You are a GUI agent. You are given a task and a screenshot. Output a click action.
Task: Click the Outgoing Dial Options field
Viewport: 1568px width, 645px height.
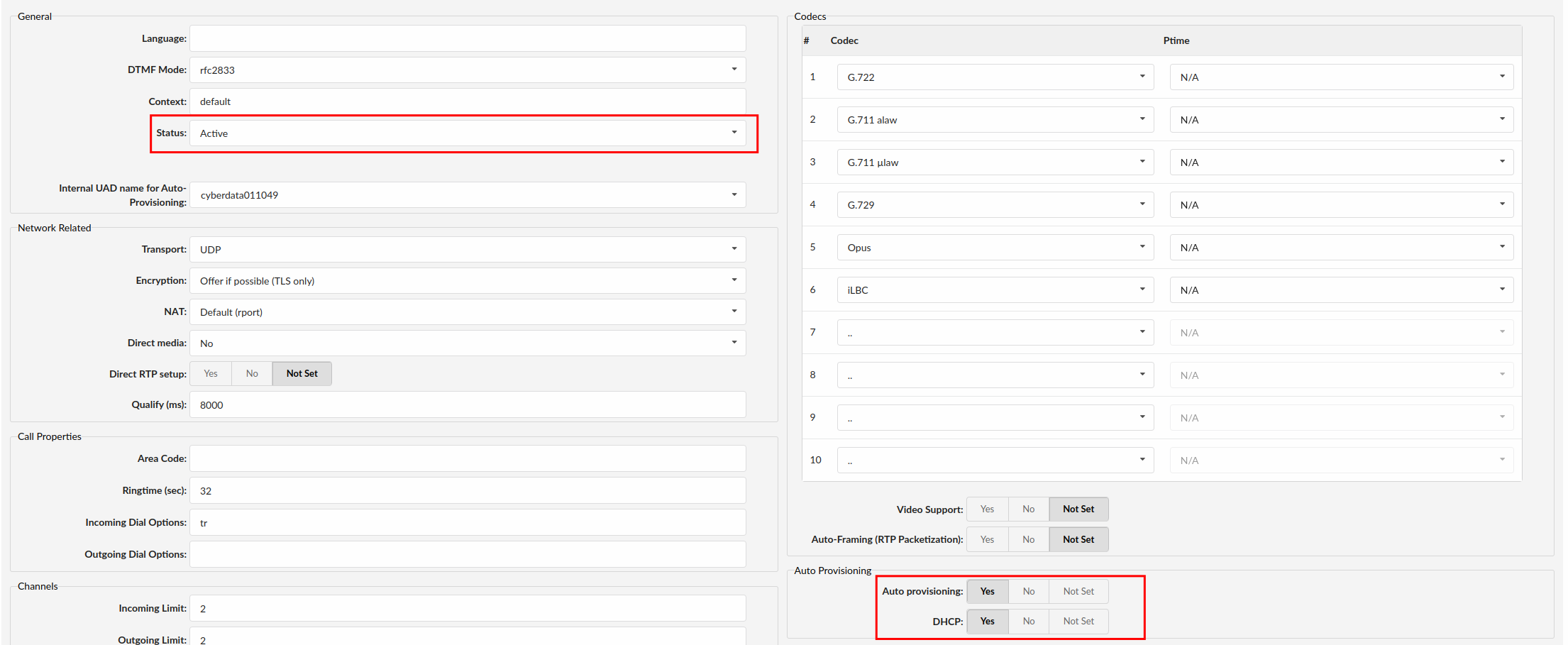point(468,555)
